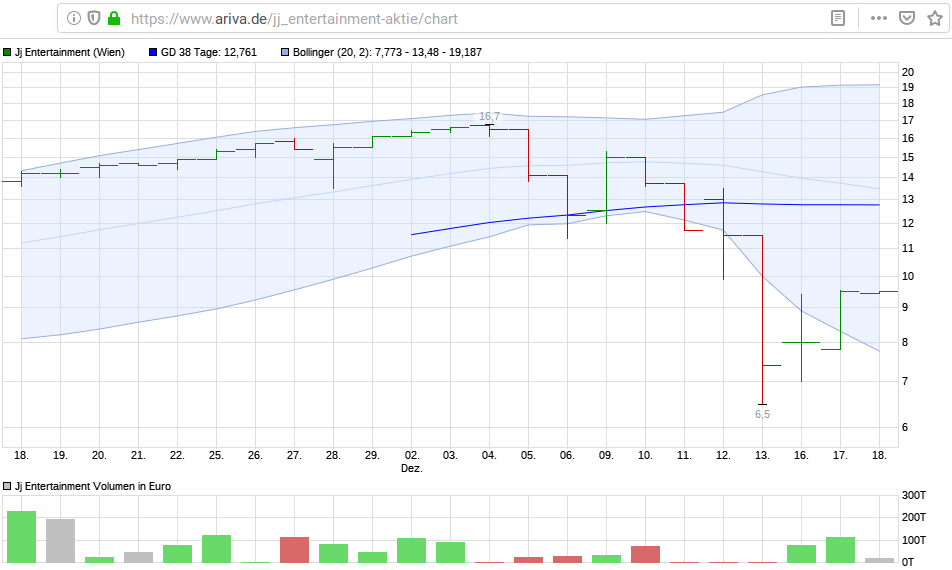Click the green Jj Entertainment (Wien) legend swatch
The height and width of the screenshot is (570, 952).
pyautogui.click(x=7, y=52)
